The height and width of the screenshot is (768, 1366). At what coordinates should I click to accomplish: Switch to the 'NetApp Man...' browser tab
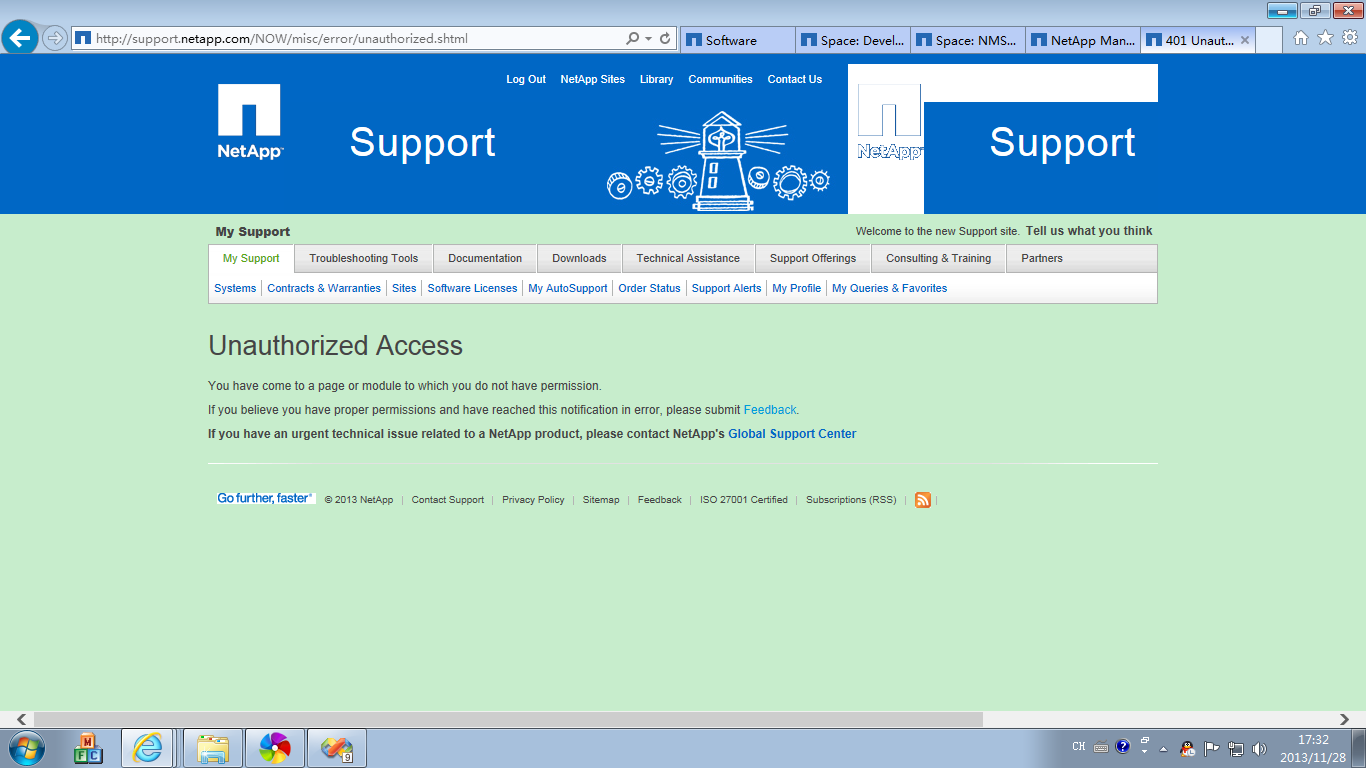tap(1084, 40)
